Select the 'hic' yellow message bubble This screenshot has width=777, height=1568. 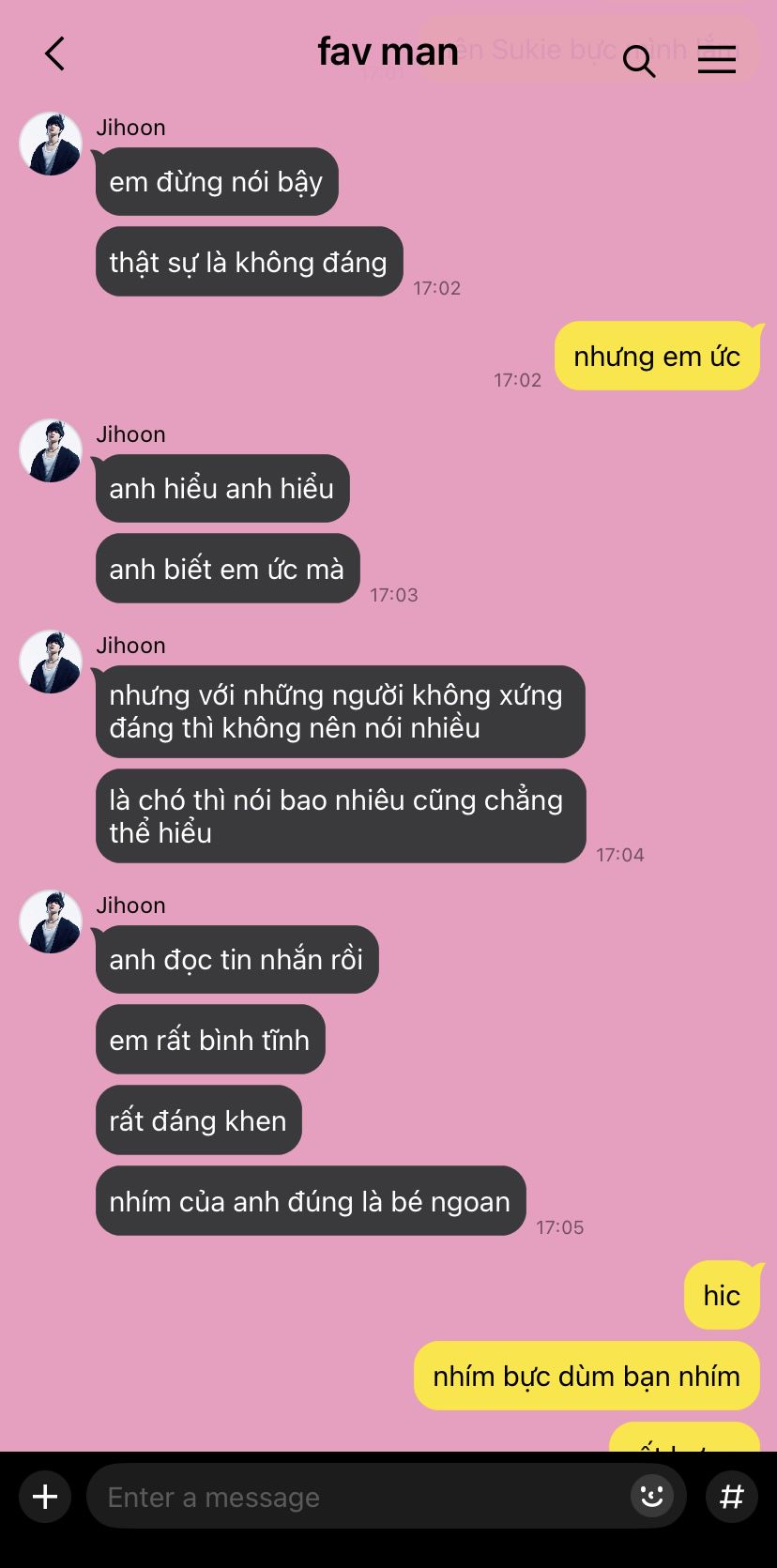tap(722, 1295)
